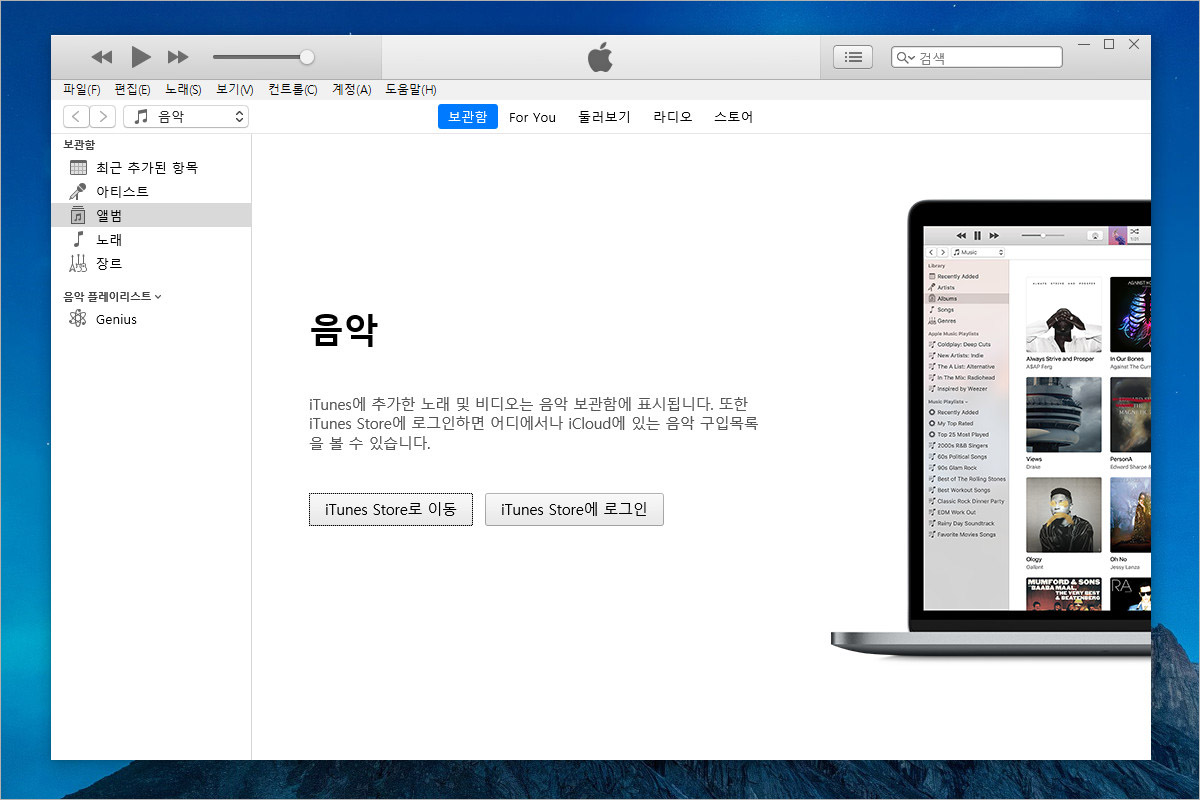Viewport: 1200px width, 800px height.
Task: Open the 도움말(H) menu
Action: (x=411, y=90)
